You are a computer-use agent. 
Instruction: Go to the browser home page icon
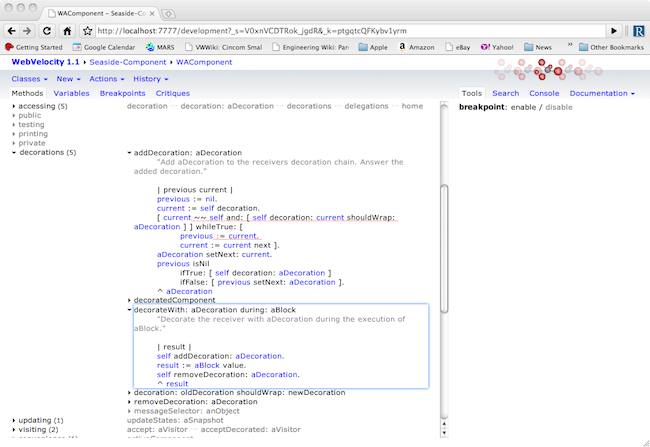click(x=68, y=30)
